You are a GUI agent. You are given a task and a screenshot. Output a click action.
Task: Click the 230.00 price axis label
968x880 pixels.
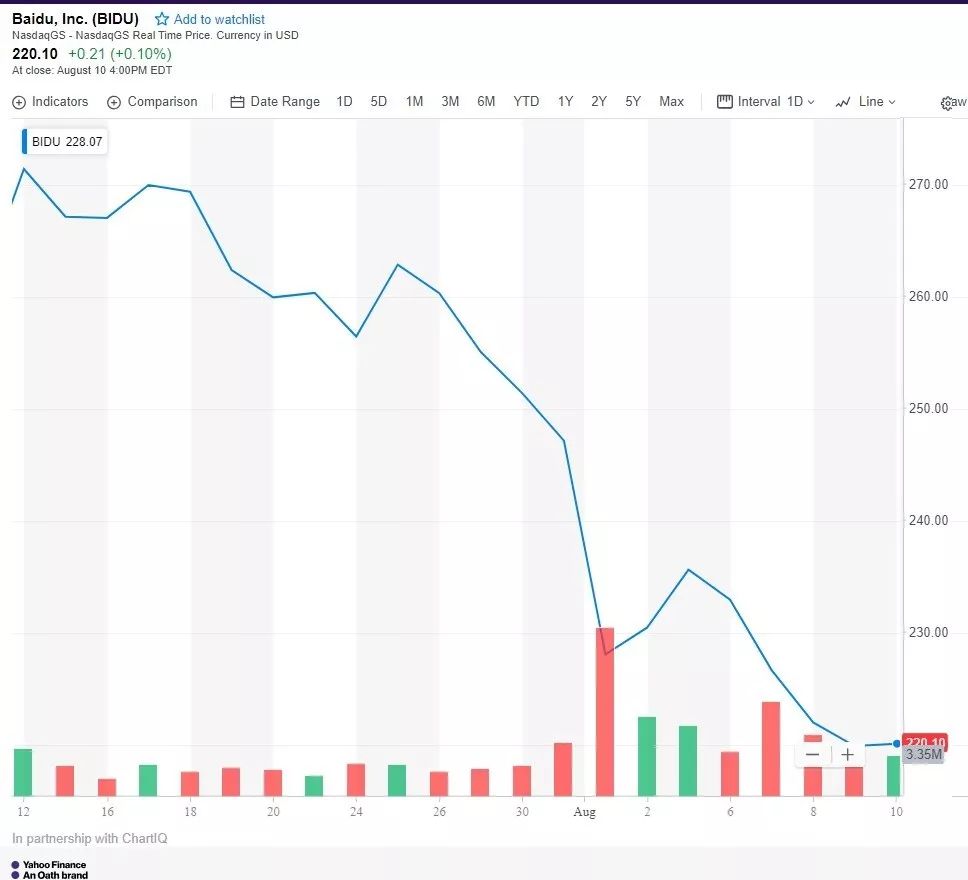point(928,632)
